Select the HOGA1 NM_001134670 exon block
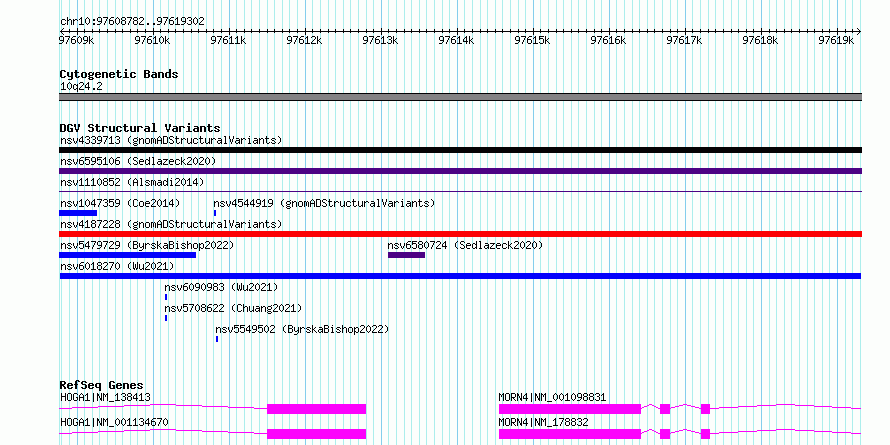This screenshot has height=445, width=890. (x=317, y=434)
